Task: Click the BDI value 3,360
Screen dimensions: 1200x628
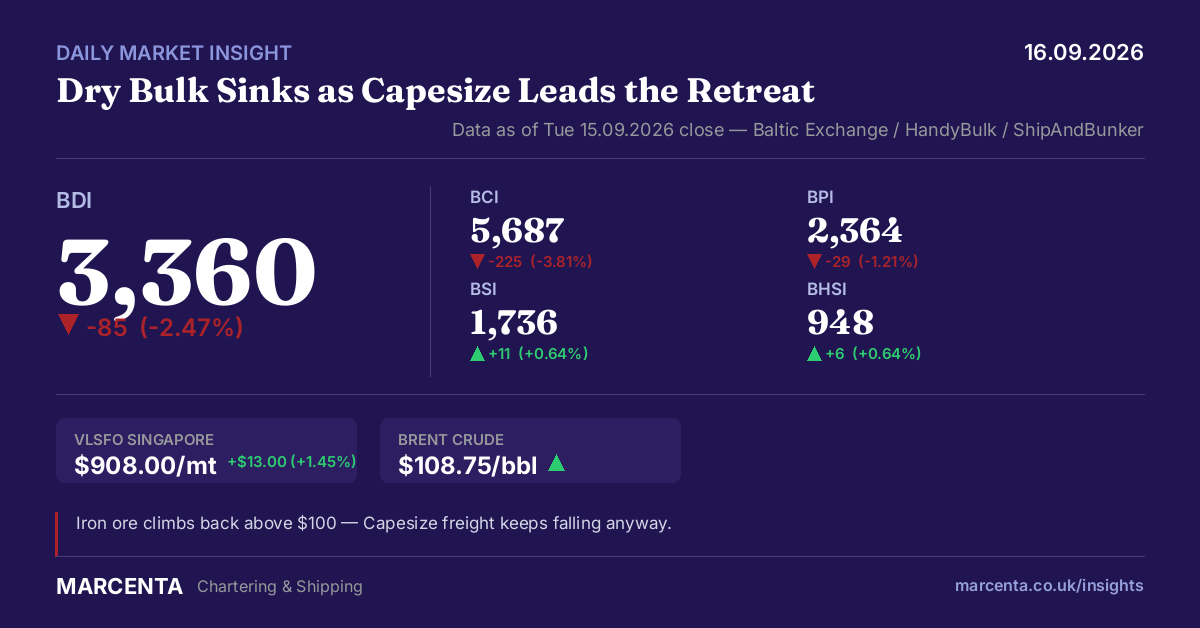Action: (x=187, y=272)
